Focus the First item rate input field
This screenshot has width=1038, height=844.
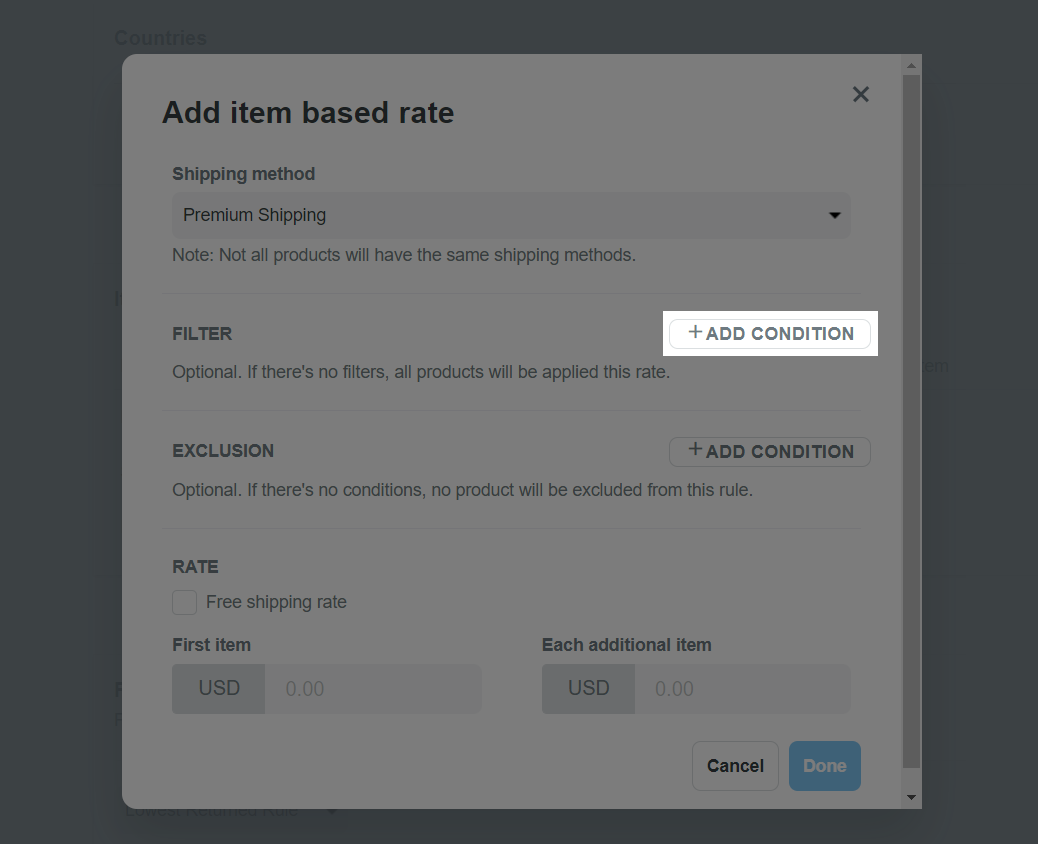click(373, 689)
